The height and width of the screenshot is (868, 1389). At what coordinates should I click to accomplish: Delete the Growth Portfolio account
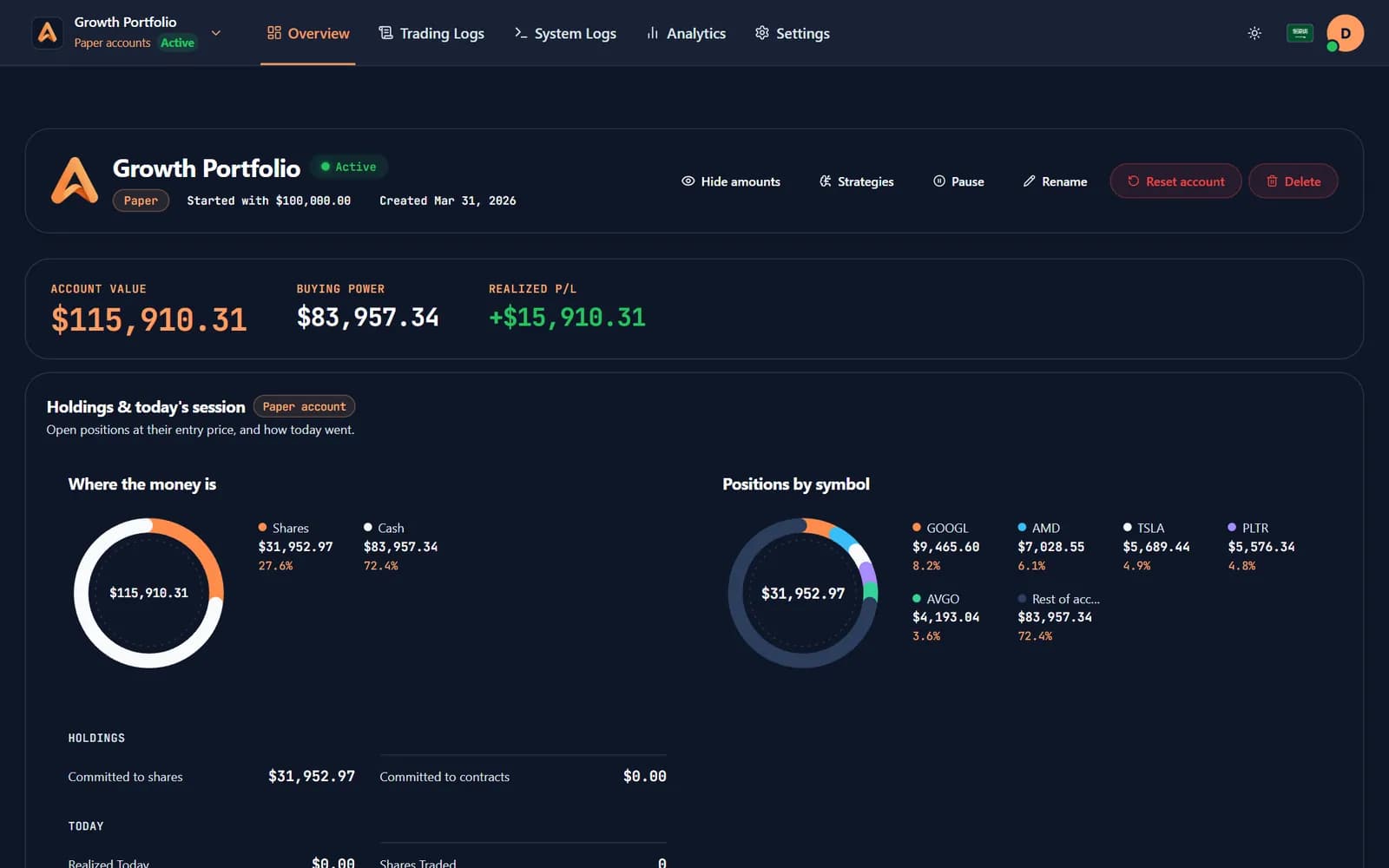coord(1293,181)
